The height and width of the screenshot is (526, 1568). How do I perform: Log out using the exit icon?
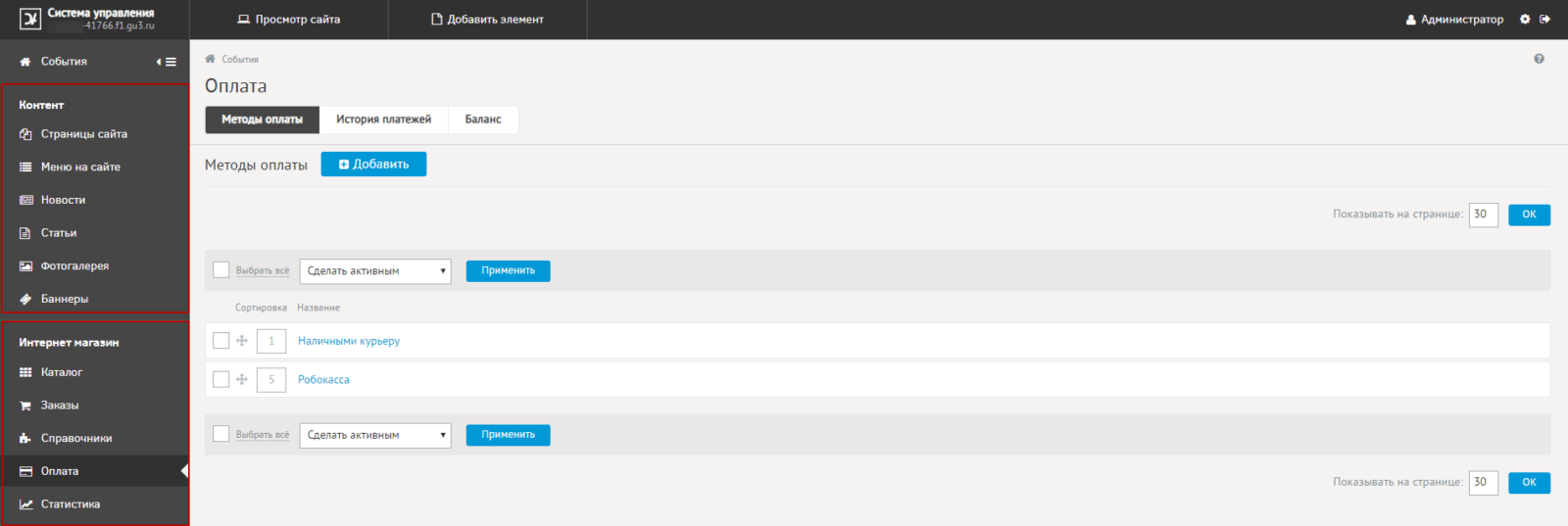click(1545, 19)
